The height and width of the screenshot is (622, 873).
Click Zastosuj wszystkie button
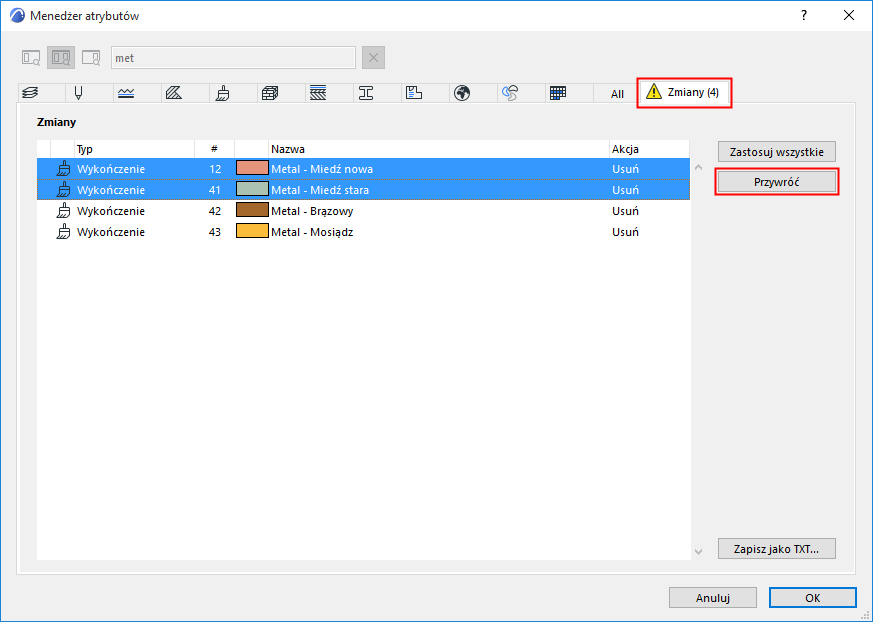(777, 151)
